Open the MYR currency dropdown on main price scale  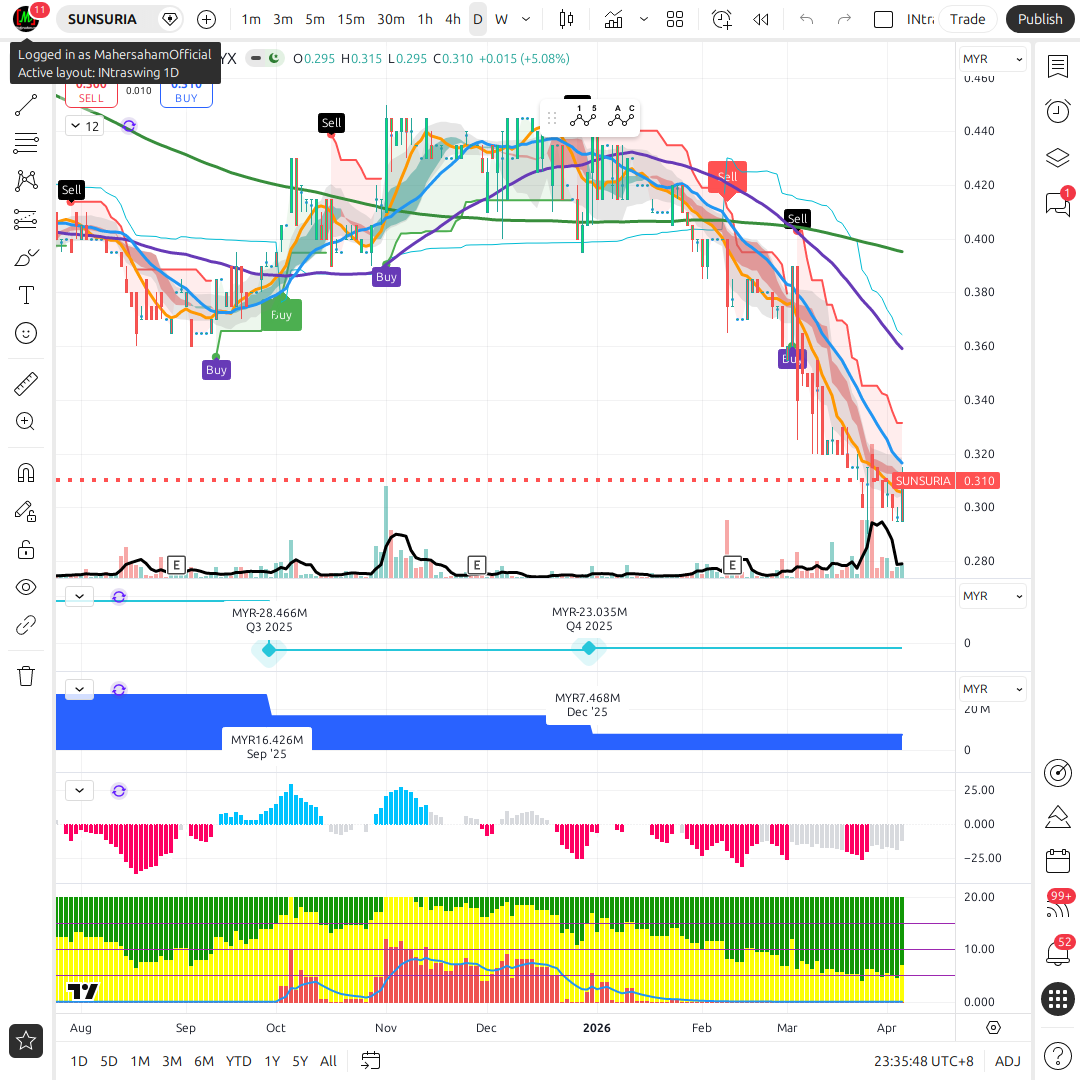(x=992, y=59)
